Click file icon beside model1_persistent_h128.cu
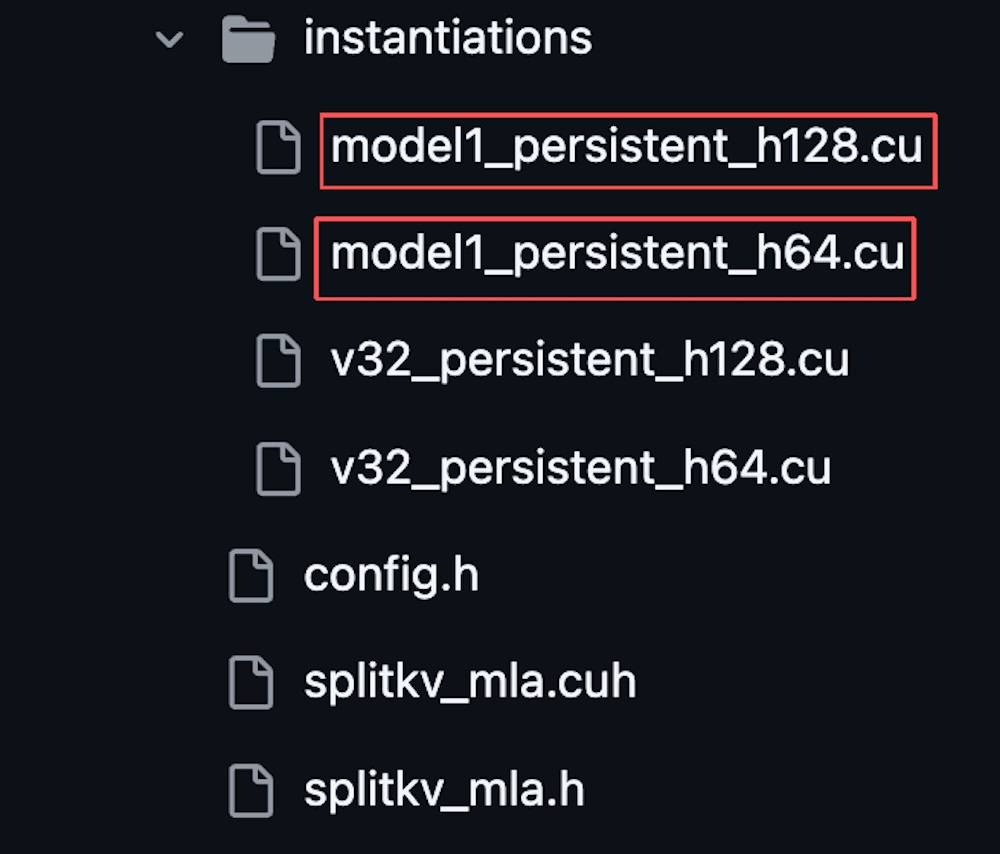 [278, 148]
